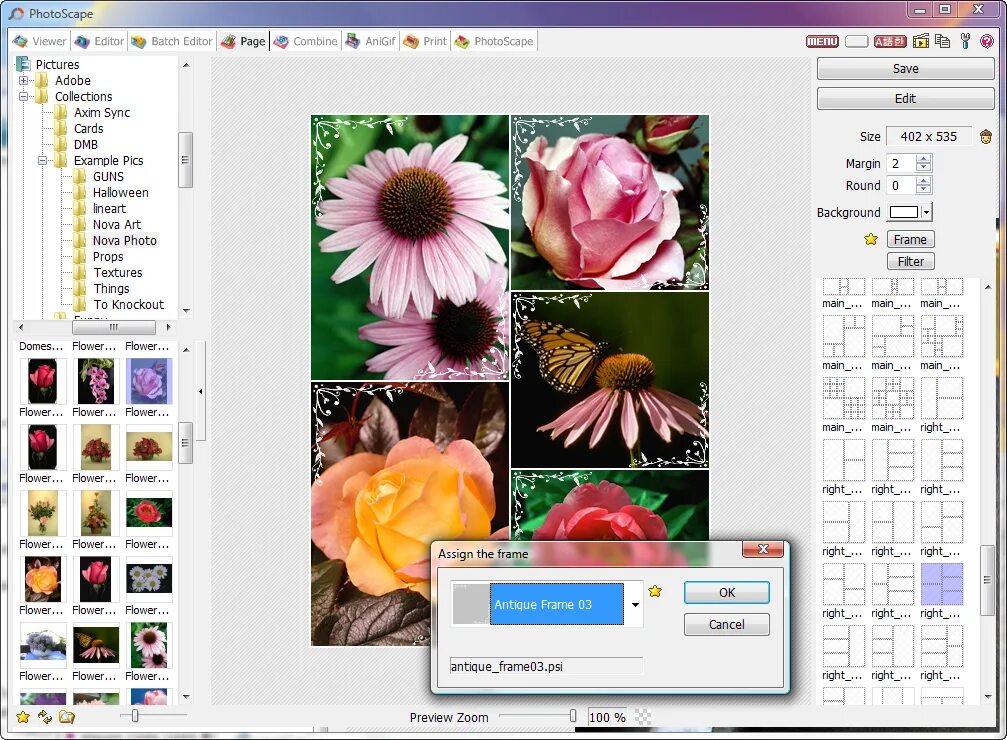Click OK in Assign the frame dialog
The image size is (1007, 740).
726,592
